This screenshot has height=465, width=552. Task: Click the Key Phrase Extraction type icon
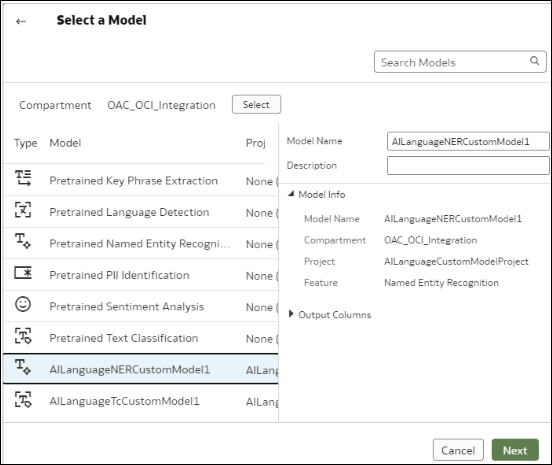(23, 178)
